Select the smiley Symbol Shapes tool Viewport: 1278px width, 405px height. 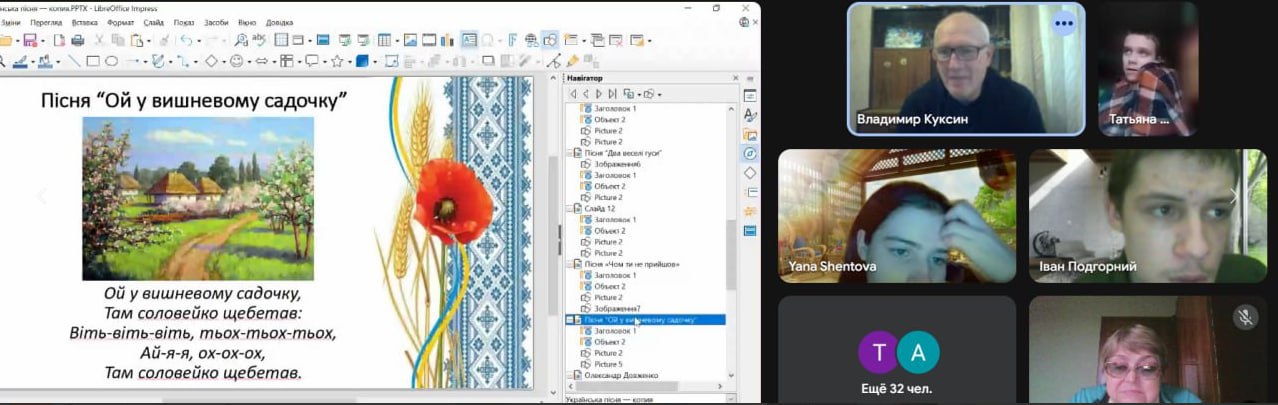pyautogui.click(x=236, y=61)
